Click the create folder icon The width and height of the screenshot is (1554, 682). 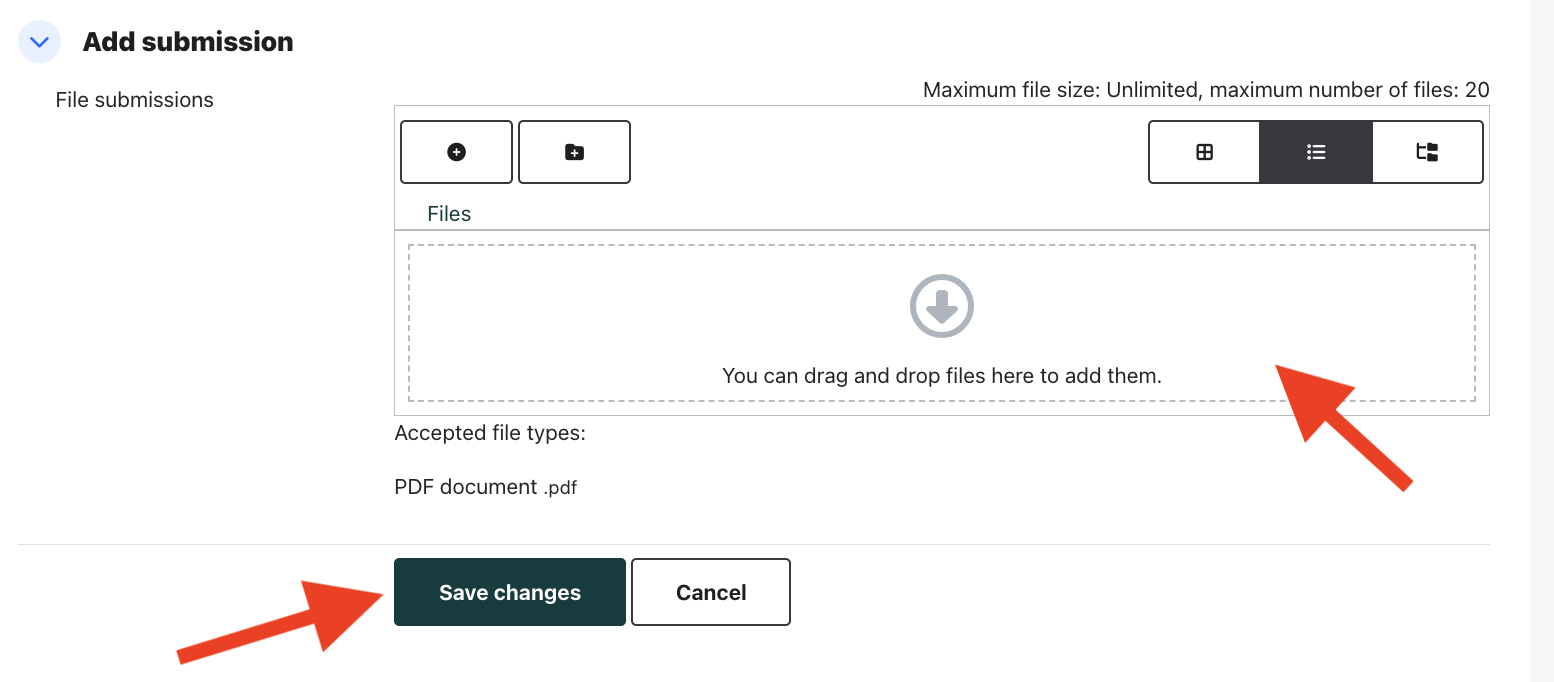(574, 152)
